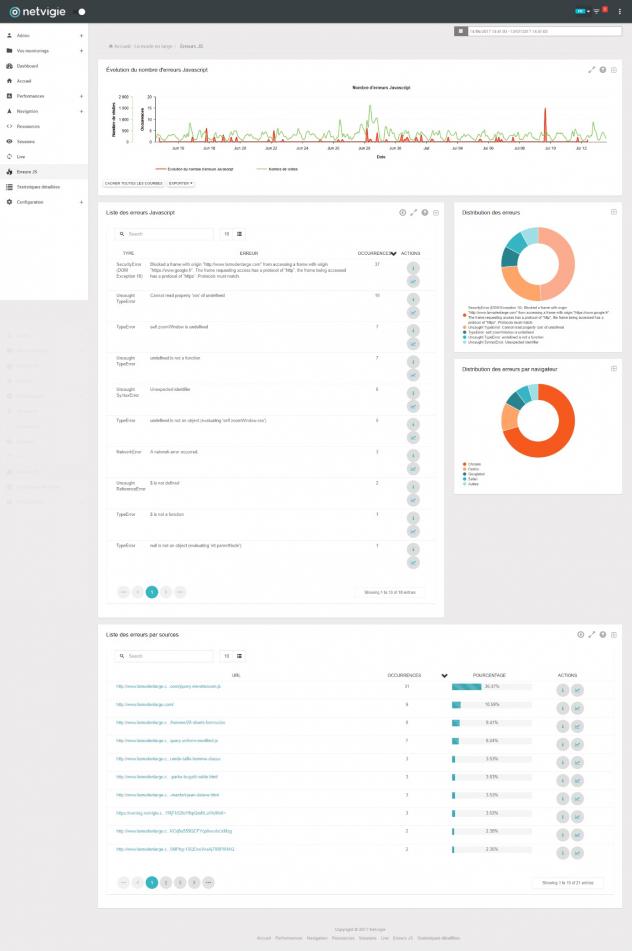Viewport: 632px width, 951px height.
Task: Toggle column list view in the errors table
Action: (x=239, y=234)
